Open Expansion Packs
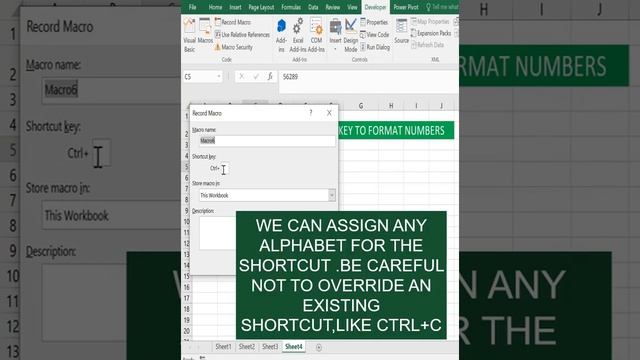Viewport: 640px width, 360px height. 431,33
